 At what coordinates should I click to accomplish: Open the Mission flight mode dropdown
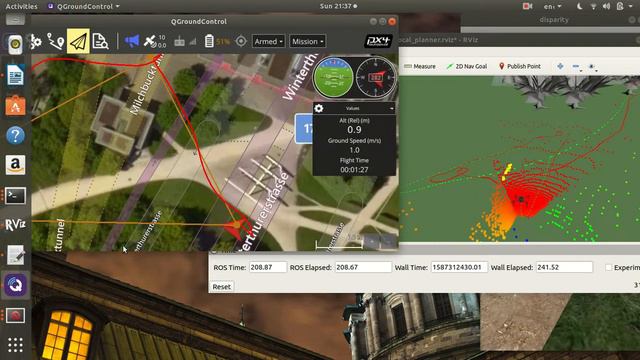307,41
